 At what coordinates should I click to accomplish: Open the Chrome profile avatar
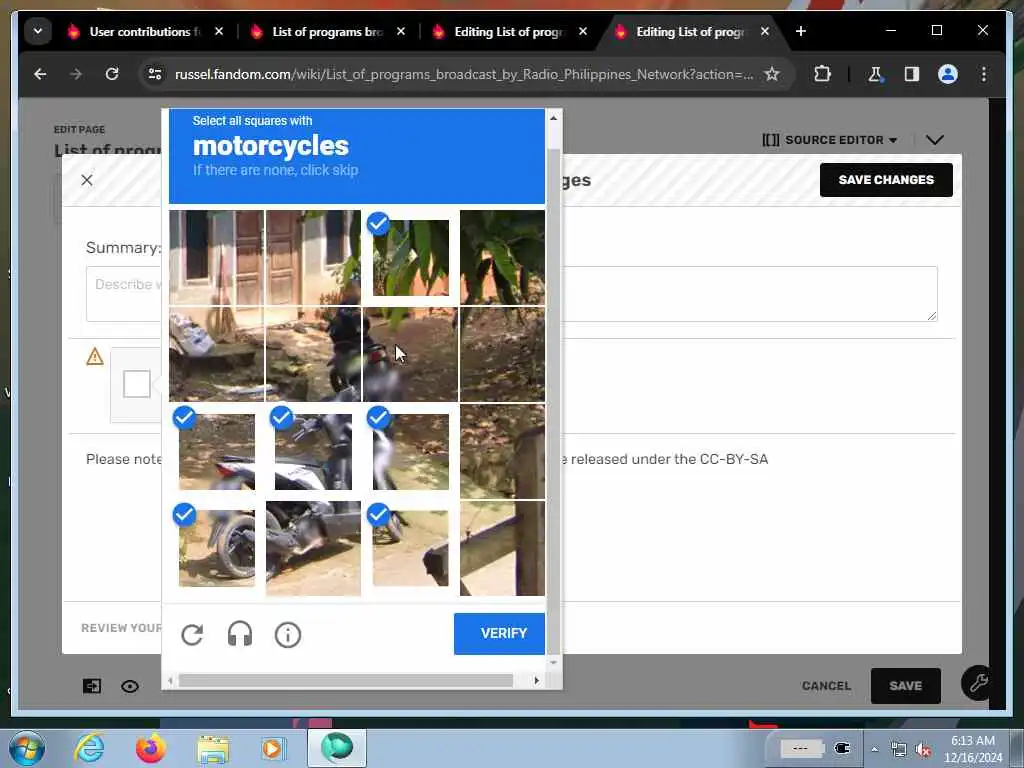(948, 74)
